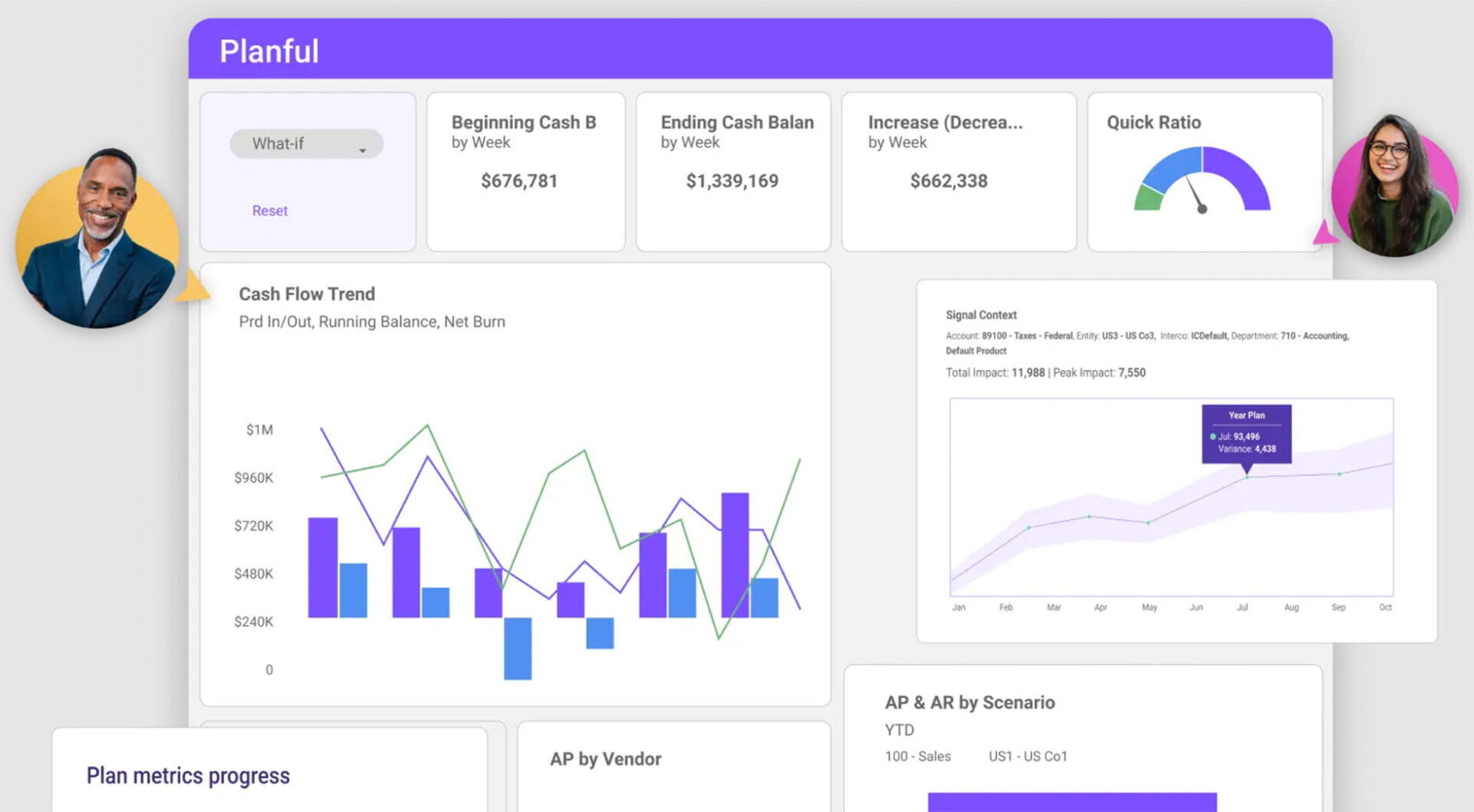Select the Beginning Cash by Week card

(x=525, y=172)
